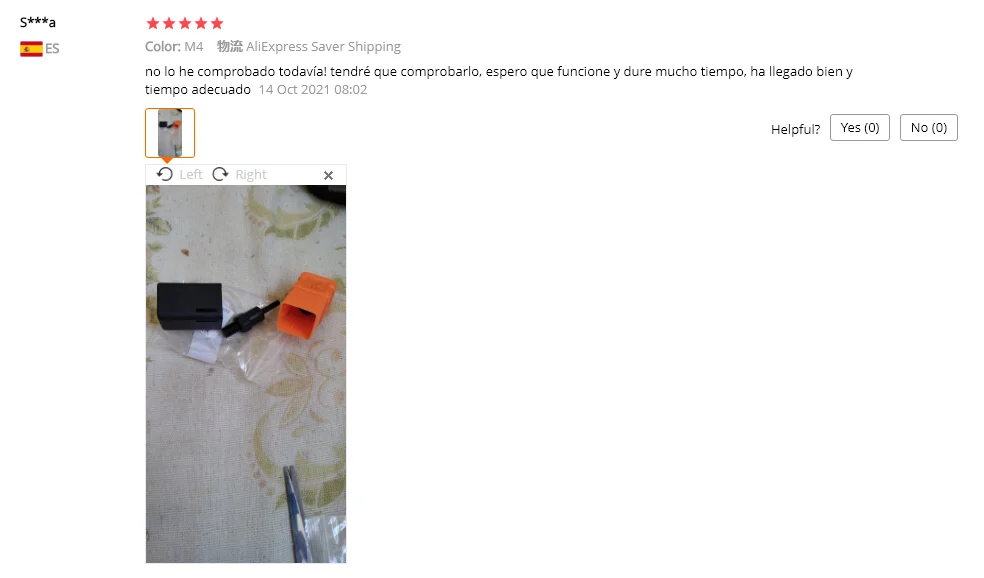Click the enlarged product photo
The width and height of the screenshot is (984, 578).
coord(246,374)
